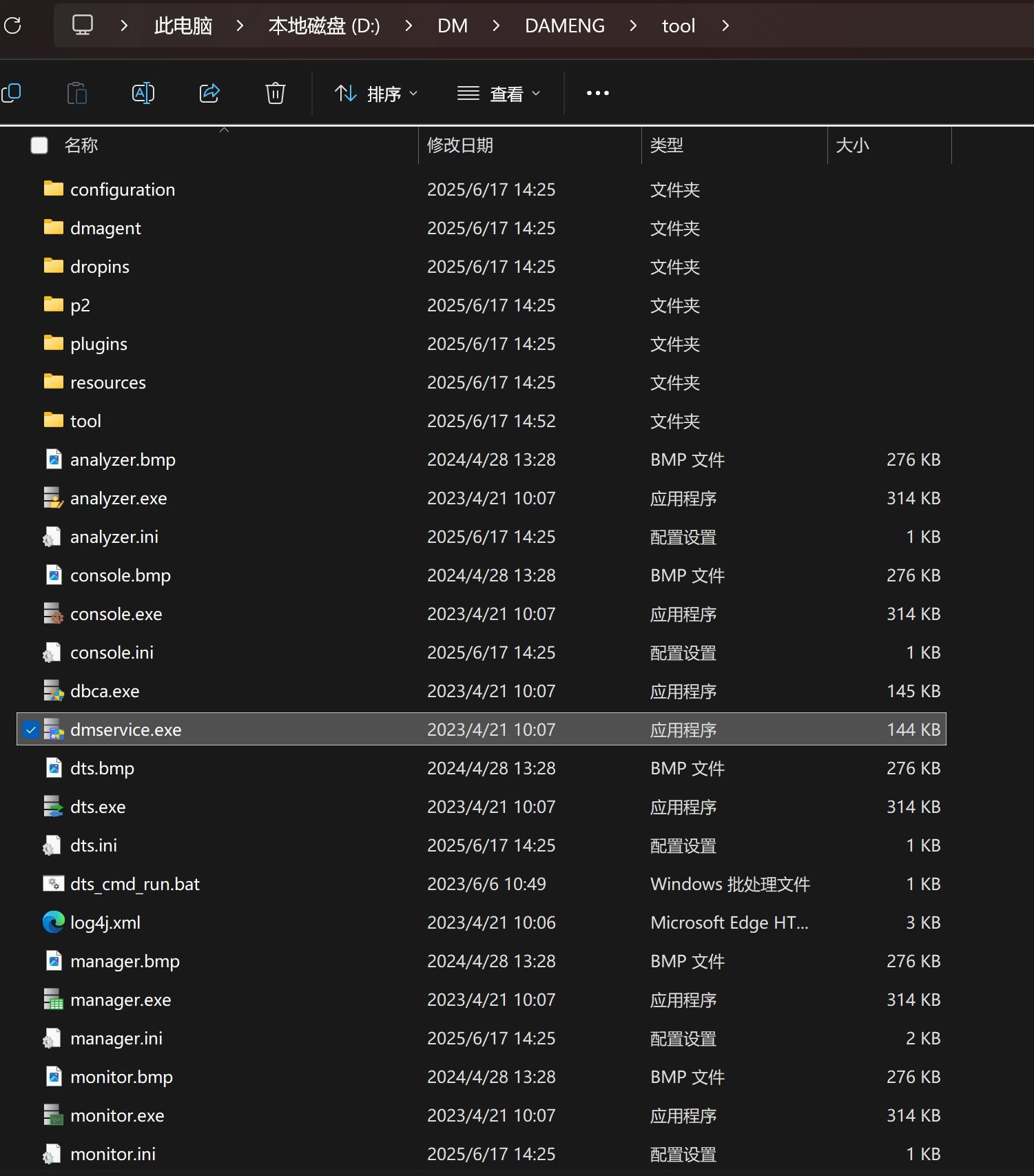Click the analyzer.bmp image file icon

tap(54, 459)
